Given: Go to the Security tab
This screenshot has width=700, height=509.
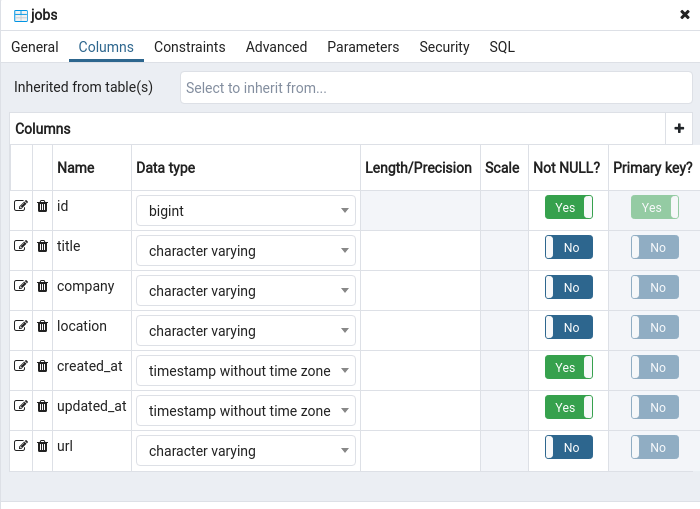Looking at the screenshot, I should (444, 47).
